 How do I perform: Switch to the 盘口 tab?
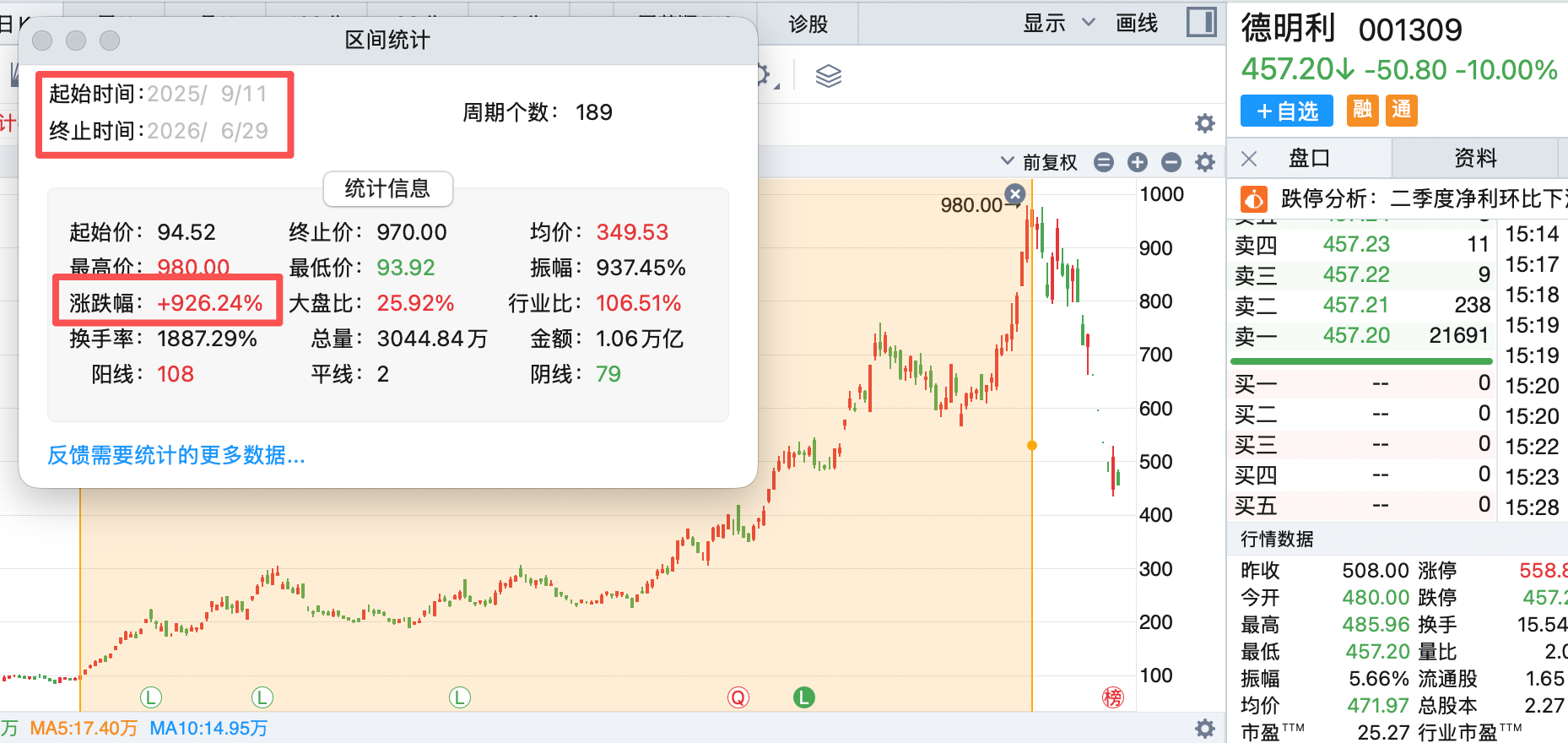click(1310, 158)
